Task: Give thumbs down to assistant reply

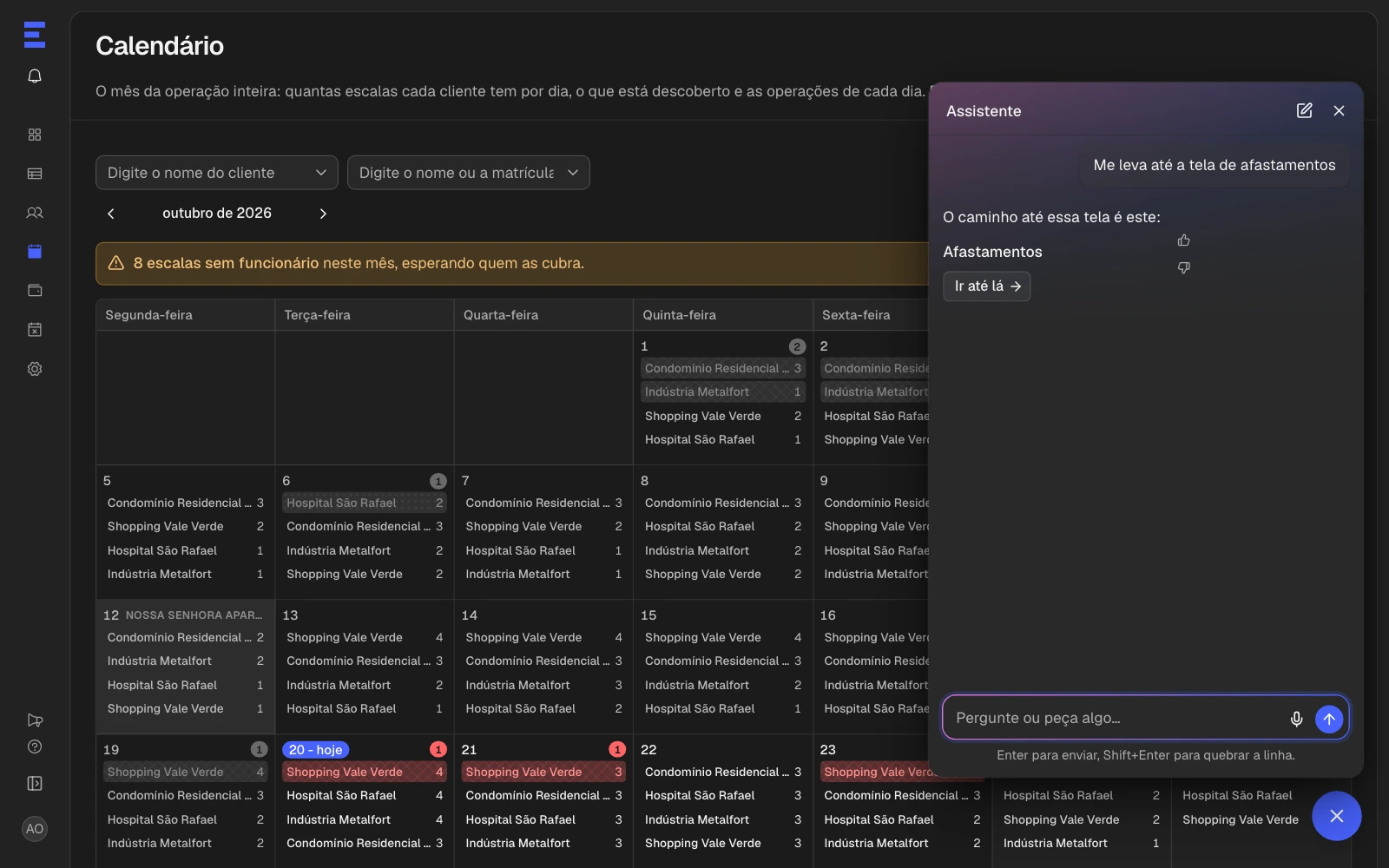Action: click(x=1183, y=268)
